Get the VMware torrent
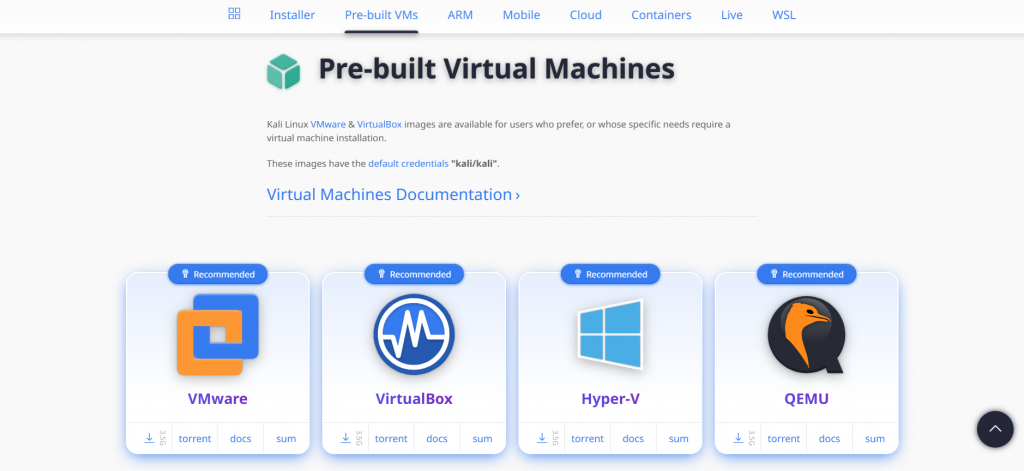Image resolution: width=1024 pixels, height=471 pixels. (x=195, y=438)
